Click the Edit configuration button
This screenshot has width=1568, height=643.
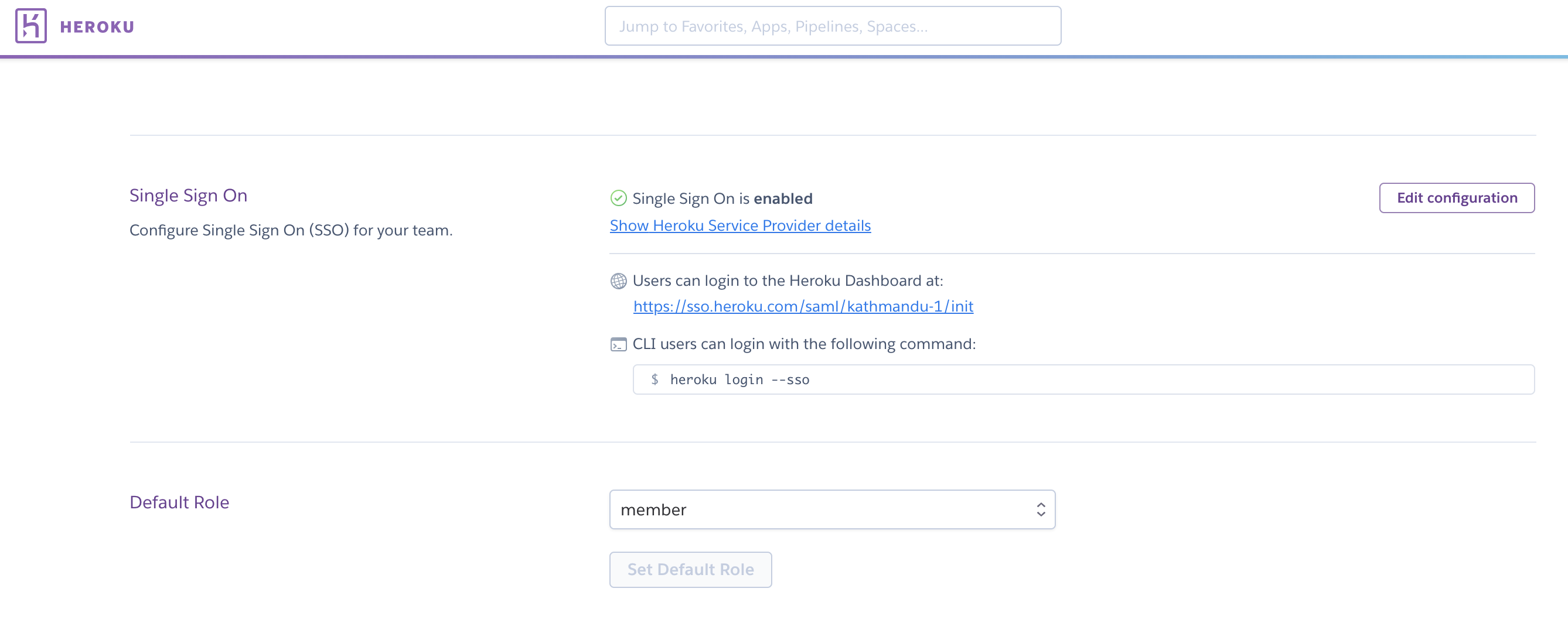tap(1457, 198)
